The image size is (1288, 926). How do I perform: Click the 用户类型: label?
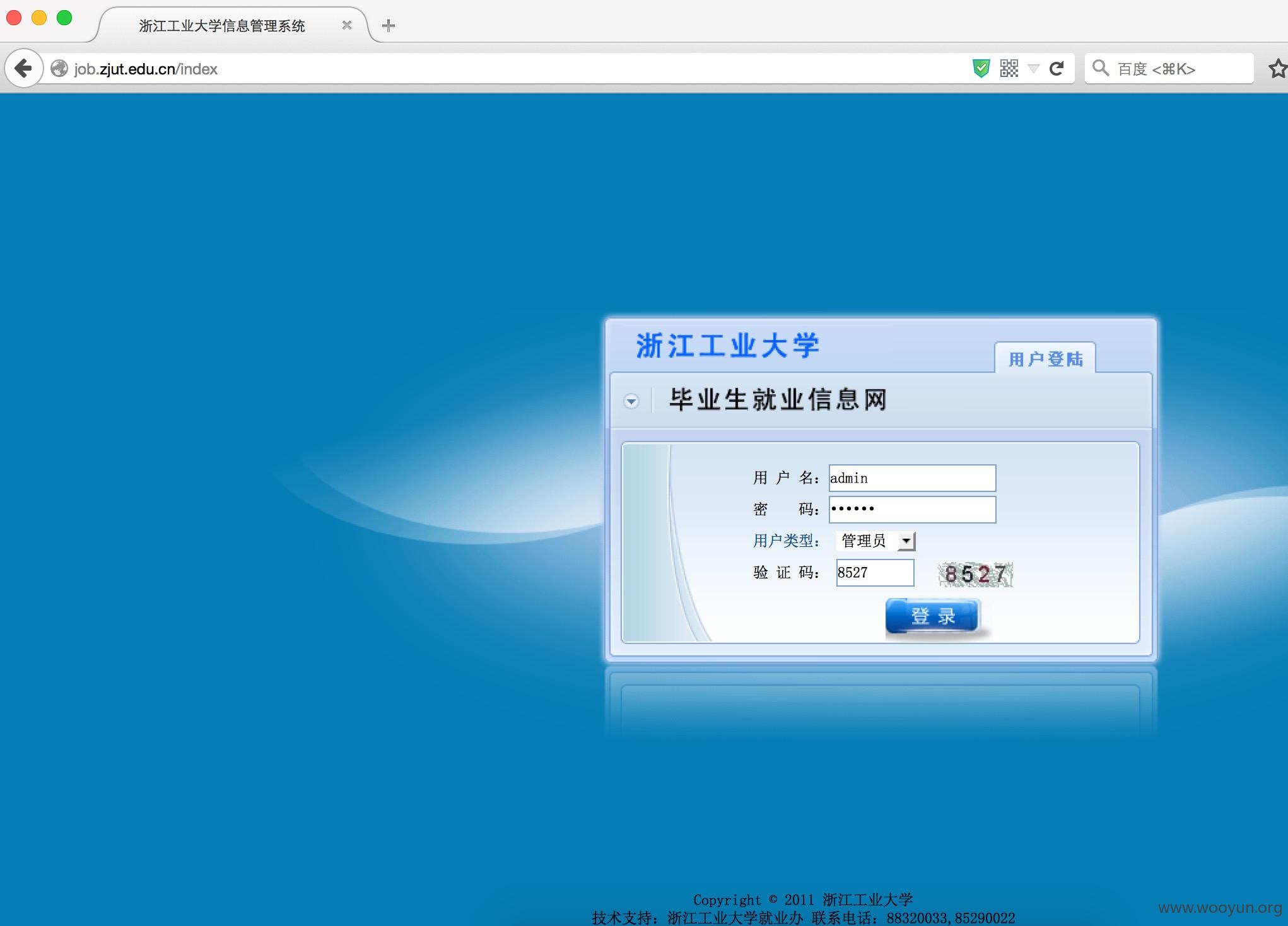coord(786,541)
